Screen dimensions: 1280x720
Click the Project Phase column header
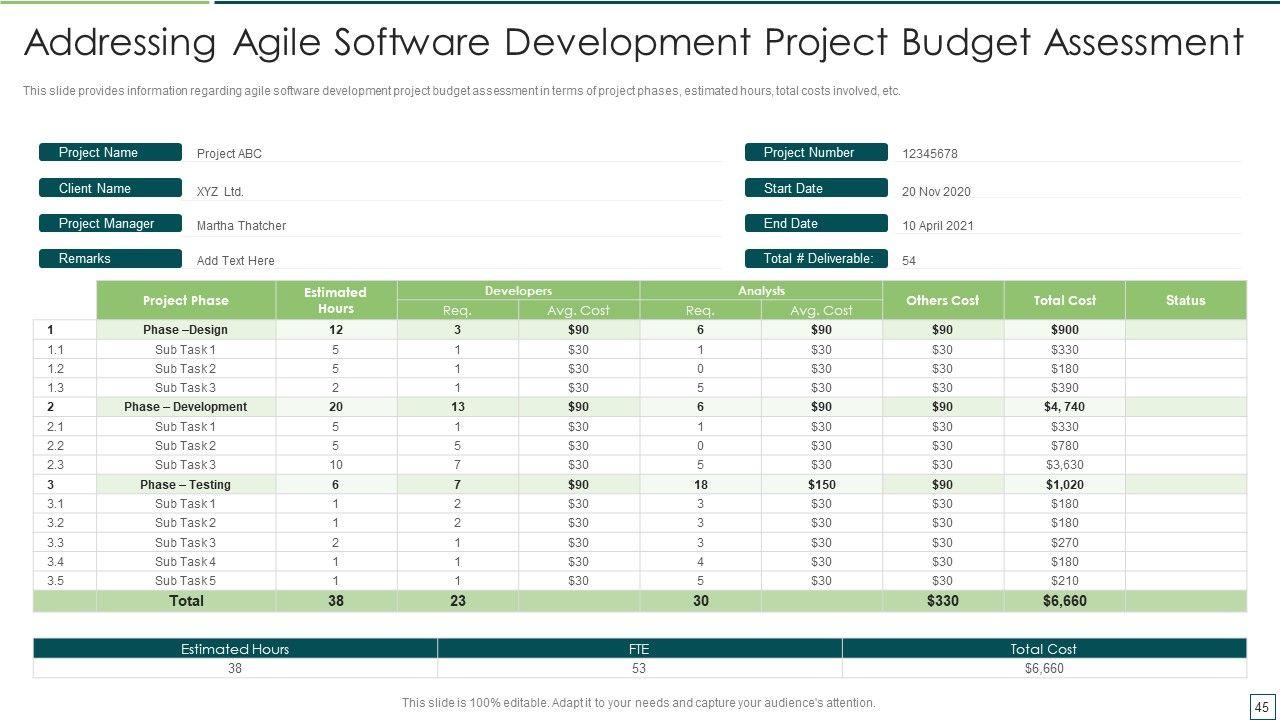(x=186, y=300)
